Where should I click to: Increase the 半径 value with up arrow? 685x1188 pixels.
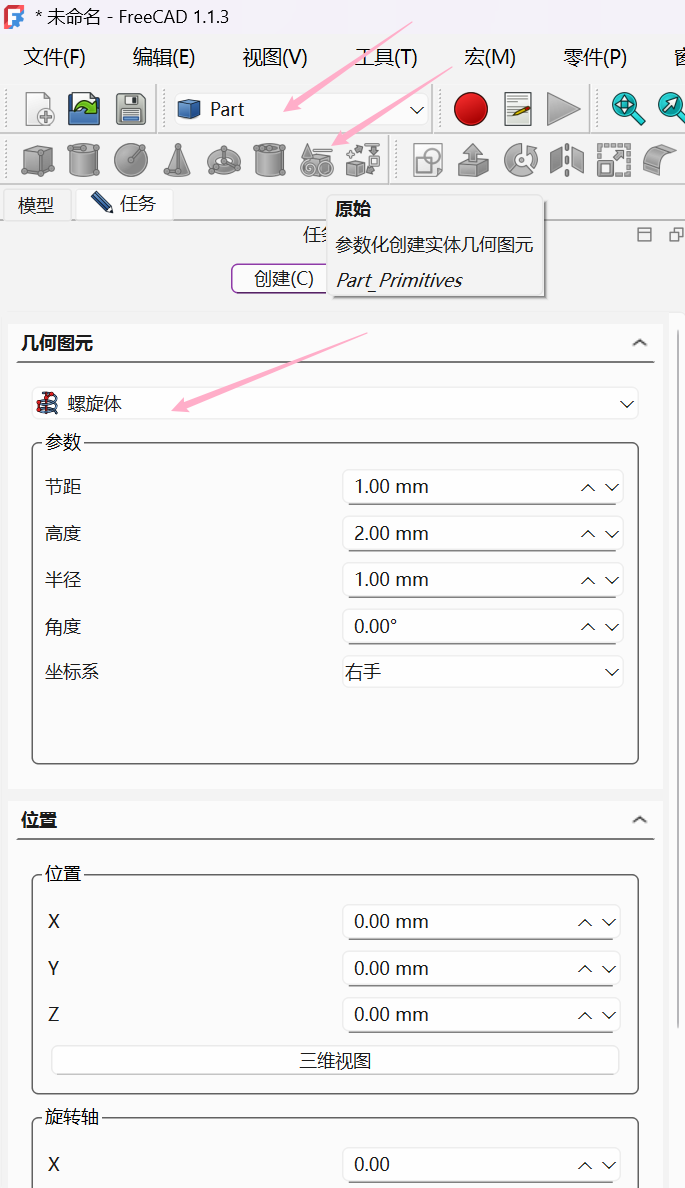pyautogui.click(x=588, y=580)
